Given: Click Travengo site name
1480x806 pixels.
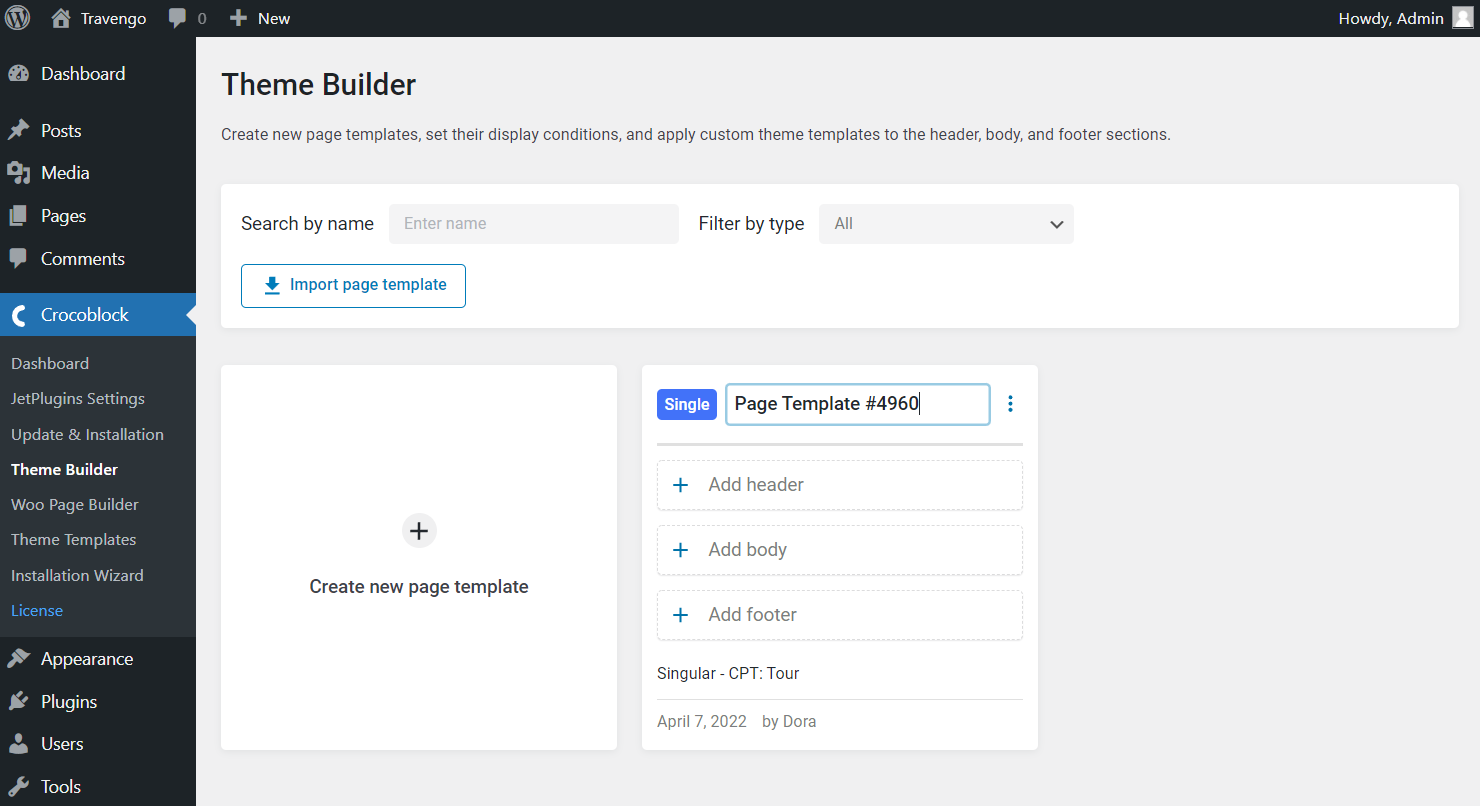Looking at the screenshot, I should (x=114, y=18).
